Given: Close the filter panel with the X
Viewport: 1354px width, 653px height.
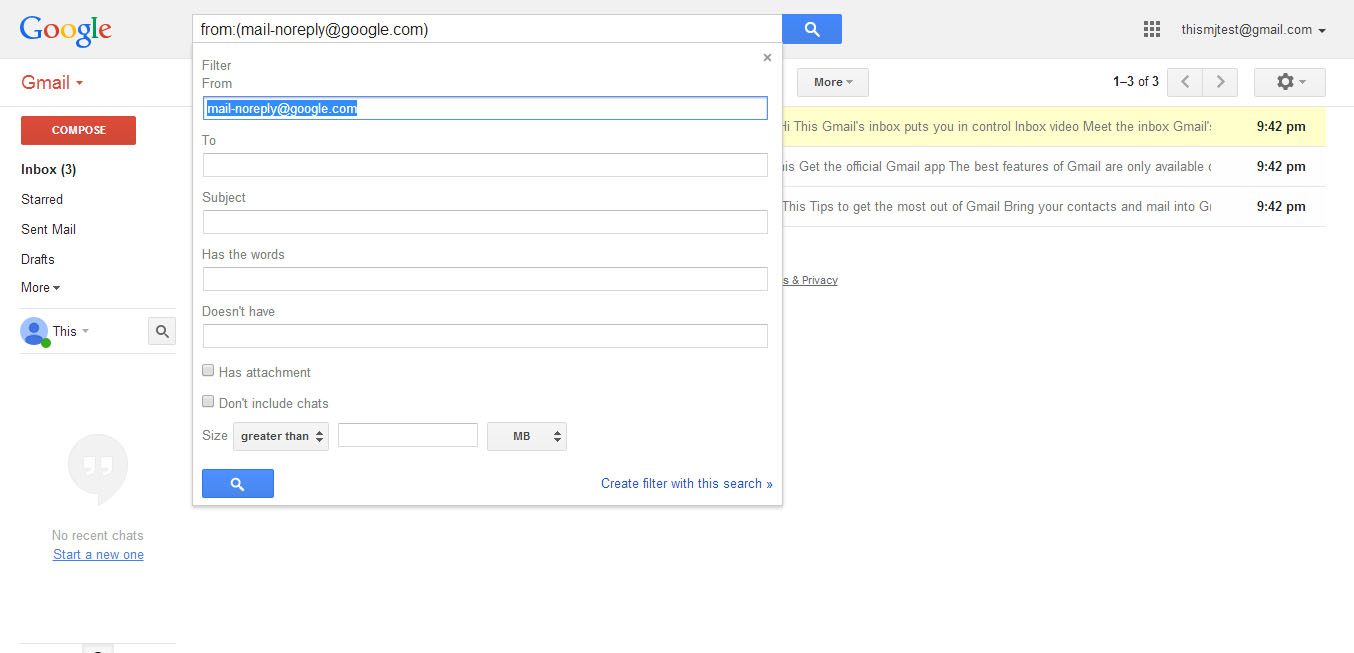Looking at the screenshot, I should 767,57.
